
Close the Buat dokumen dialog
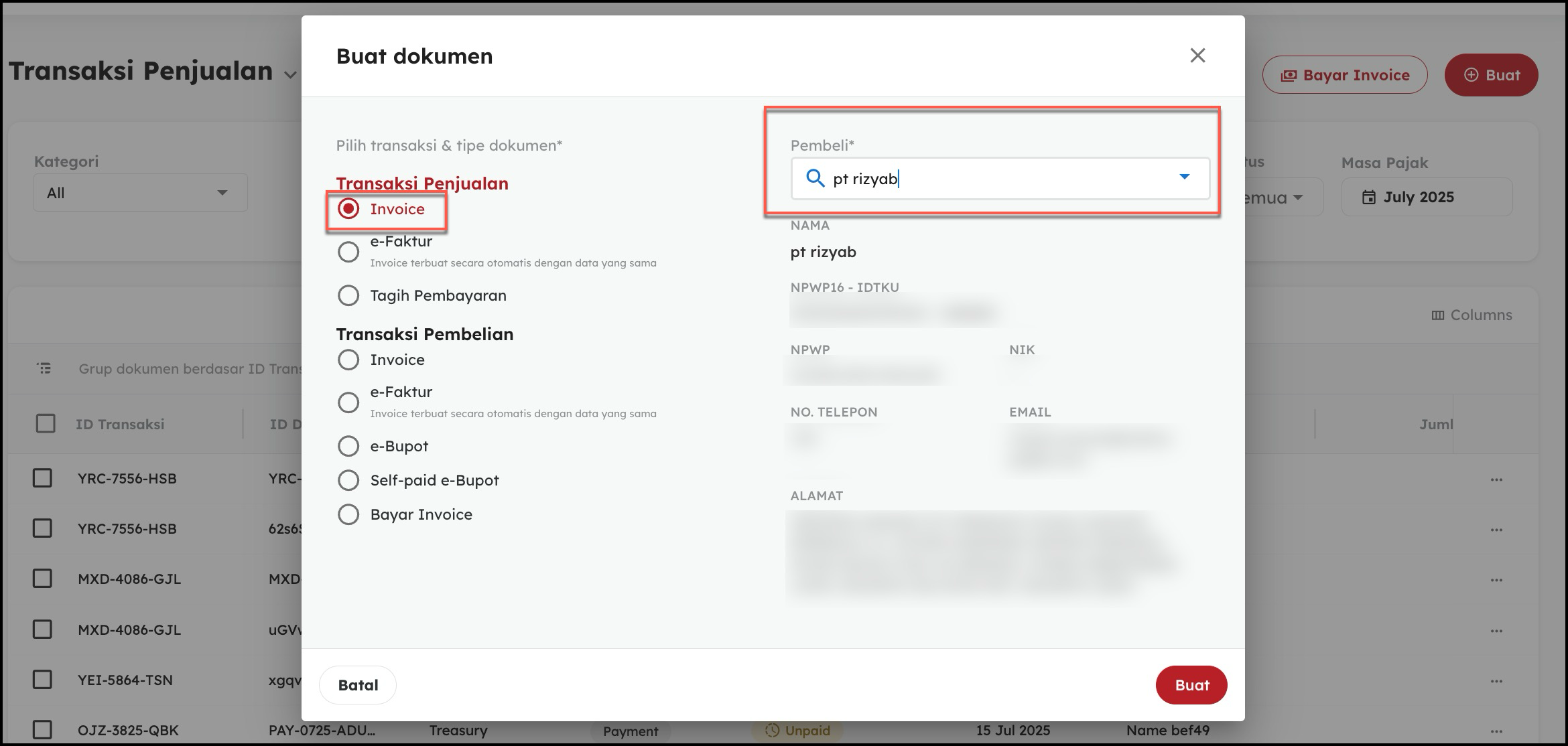coord(1197,56)
